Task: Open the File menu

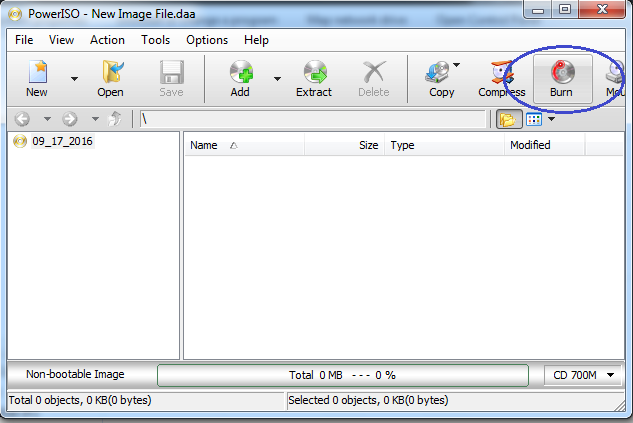Action: coord(24,40)
